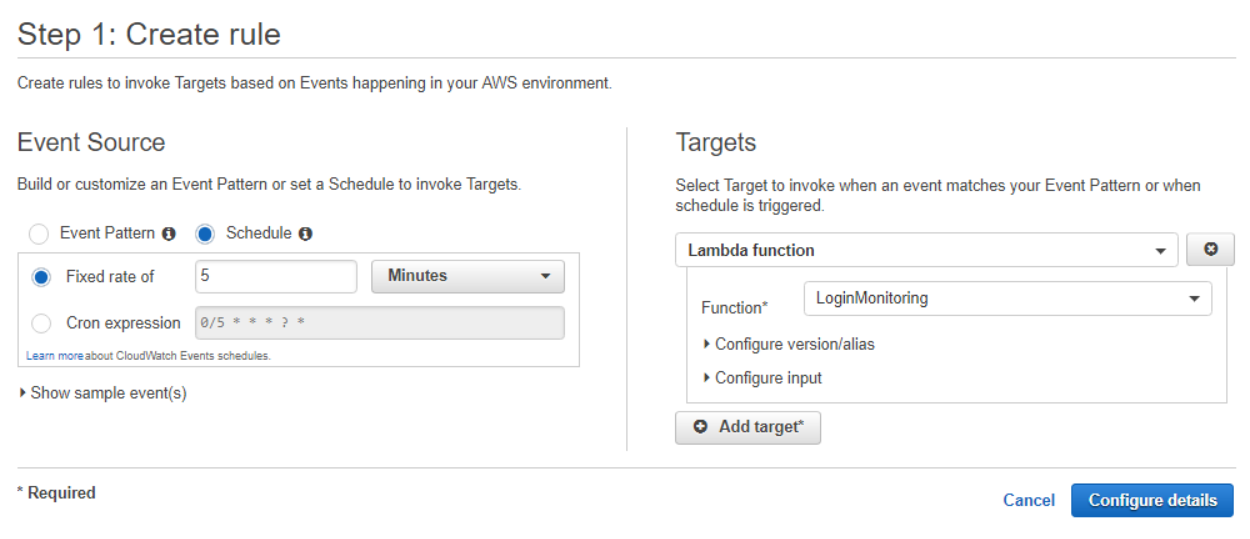Screen dimensions: 1250x539
Task: Click the Add target button
Action: pyautogui.click(x=748, y=427)
